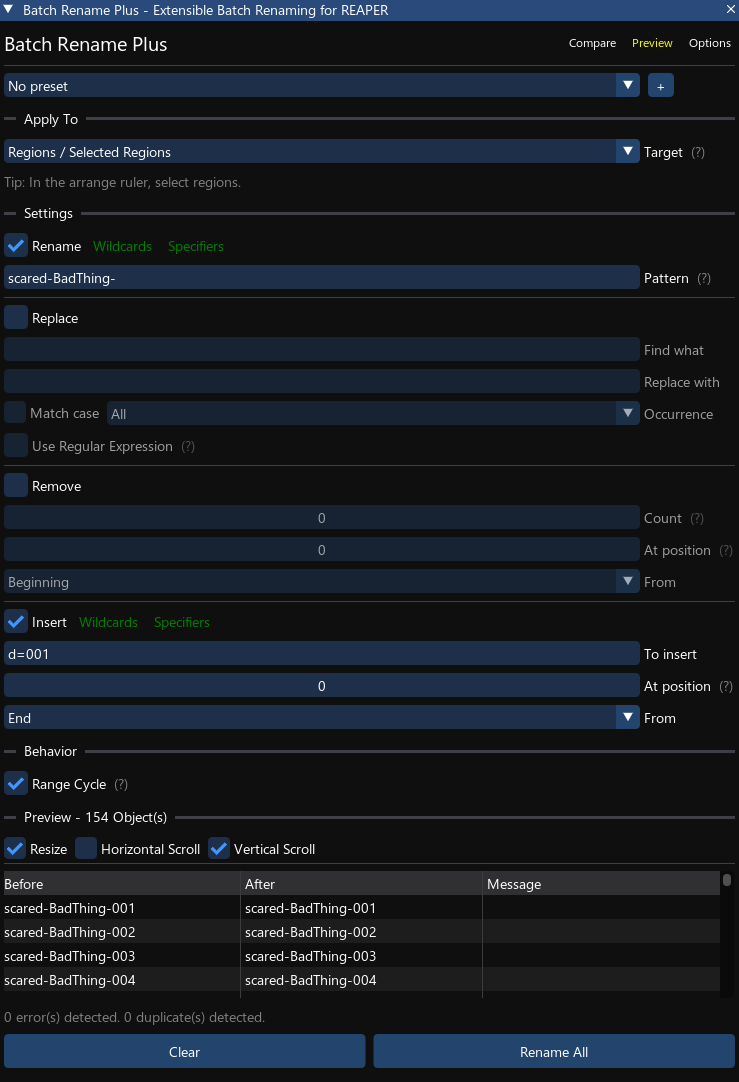
Task: Toggle the Preview menu item
Action: [652, 43]
